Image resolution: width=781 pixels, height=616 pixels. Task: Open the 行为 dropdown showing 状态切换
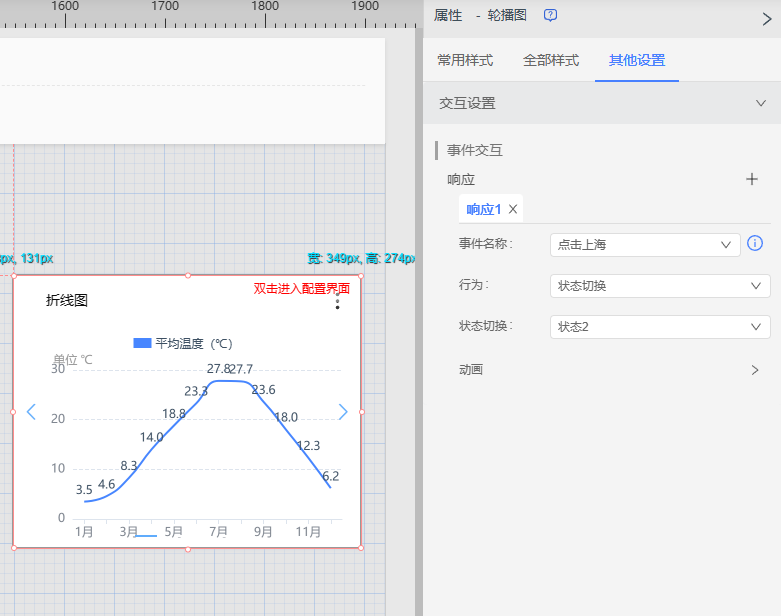(659, 286)
